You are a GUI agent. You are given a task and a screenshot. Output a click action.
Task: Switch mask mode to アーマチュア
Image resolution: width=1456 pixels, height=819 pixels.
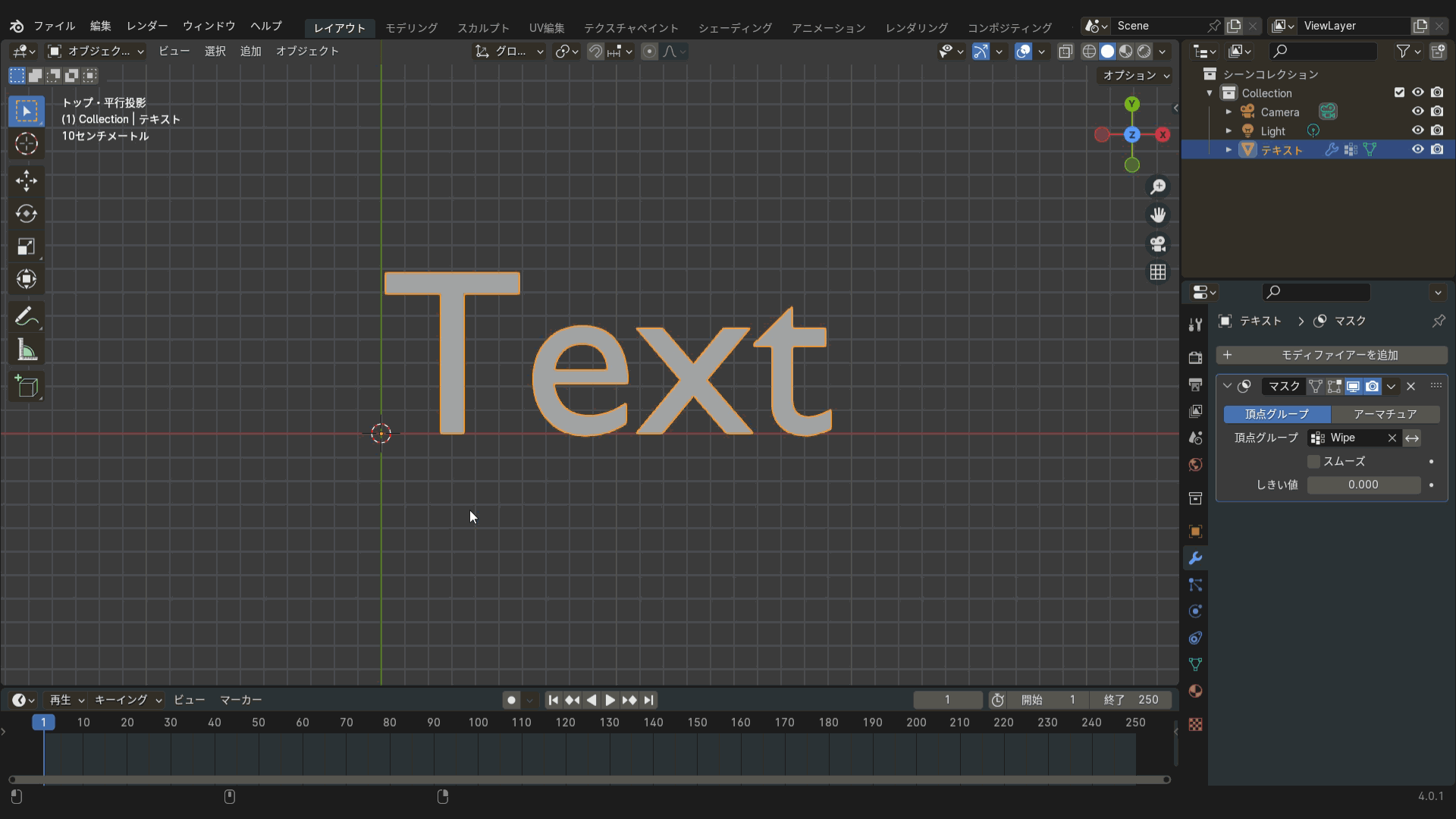click(1385, 414)
